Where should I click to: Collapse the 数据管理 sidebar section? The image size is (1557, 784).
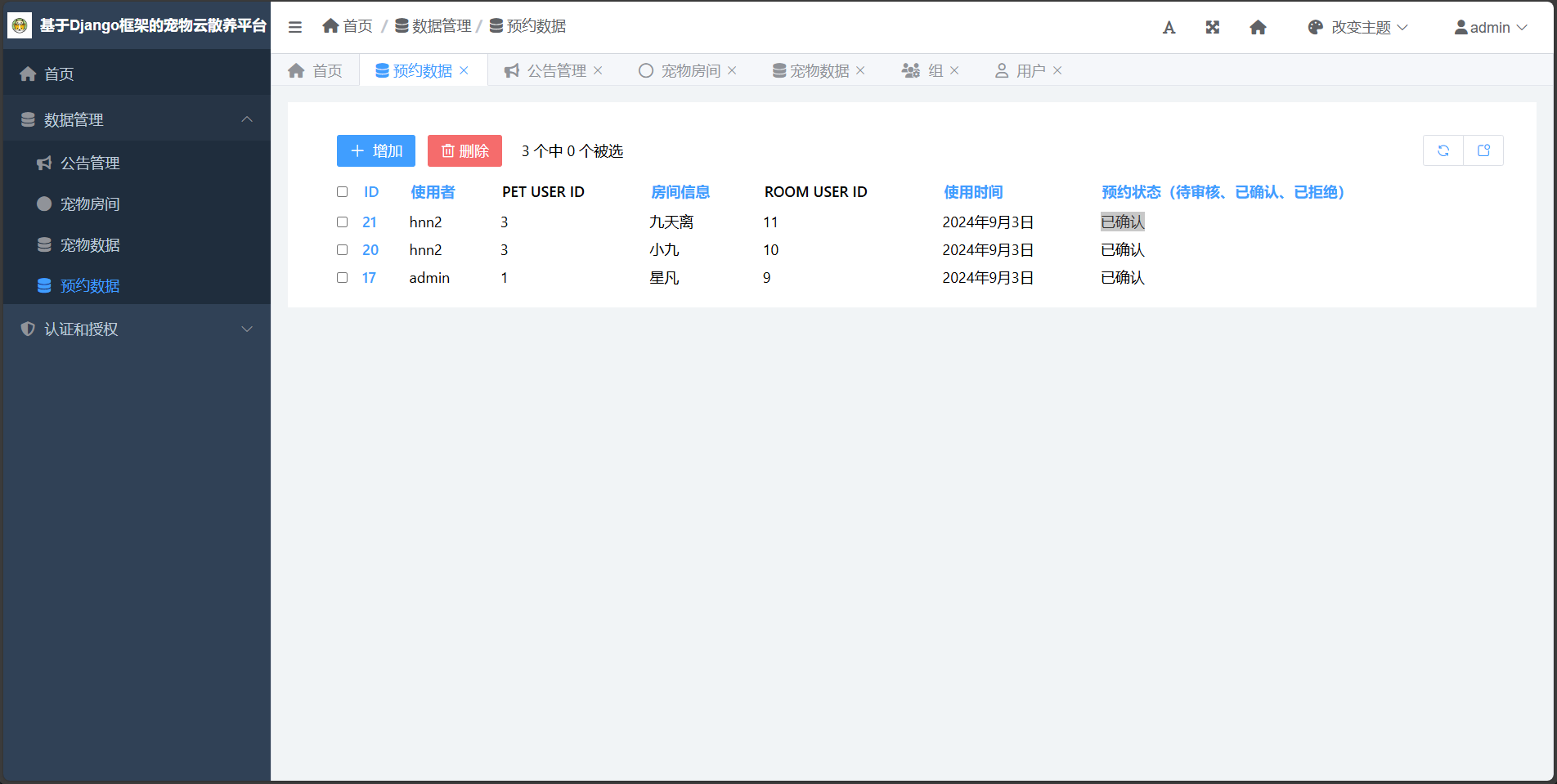click(137, 119)
